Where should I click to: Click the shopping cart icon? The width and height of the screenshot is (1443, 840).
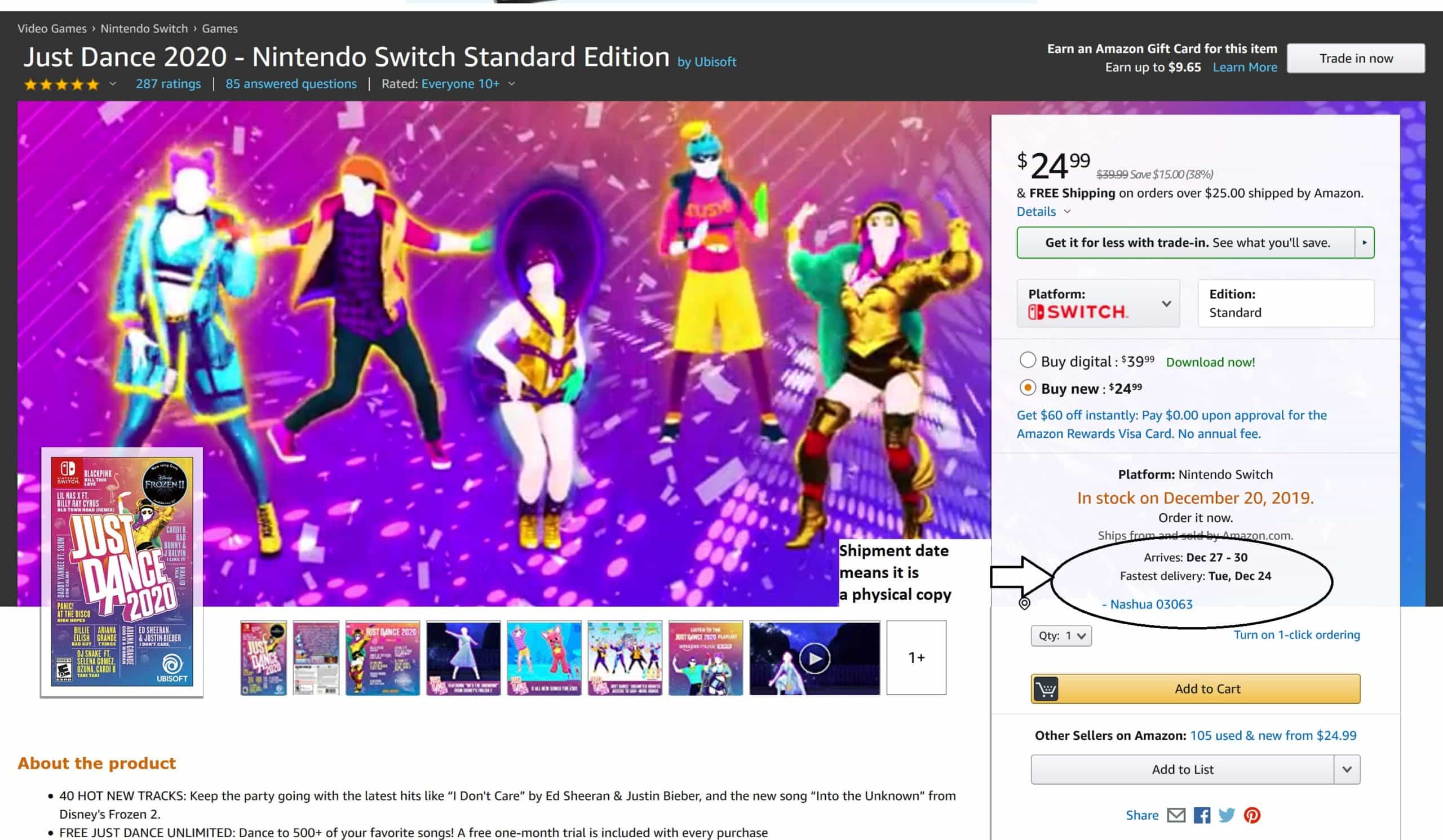[1046, 689]
